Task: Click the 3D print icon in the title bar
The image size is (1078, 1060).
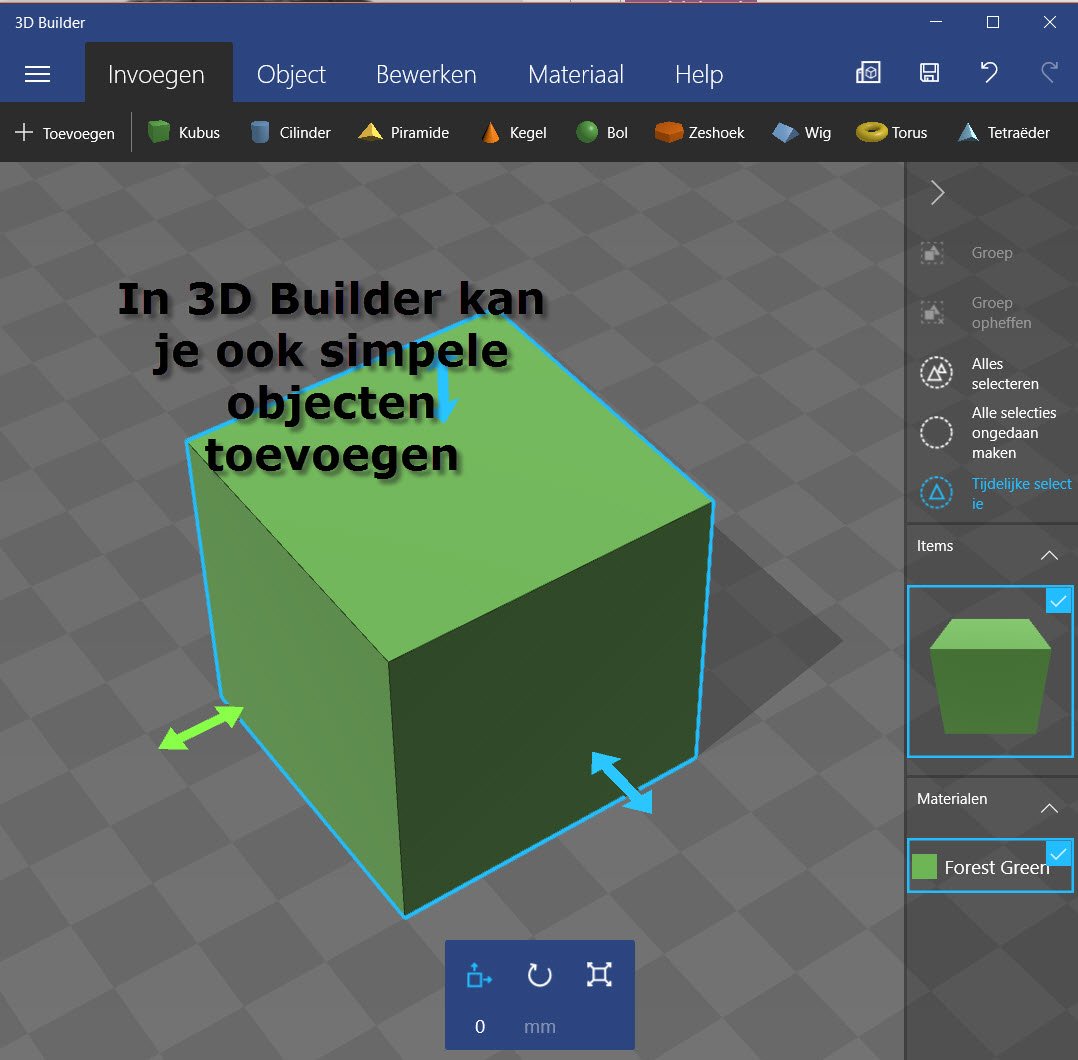Action: 868,72
